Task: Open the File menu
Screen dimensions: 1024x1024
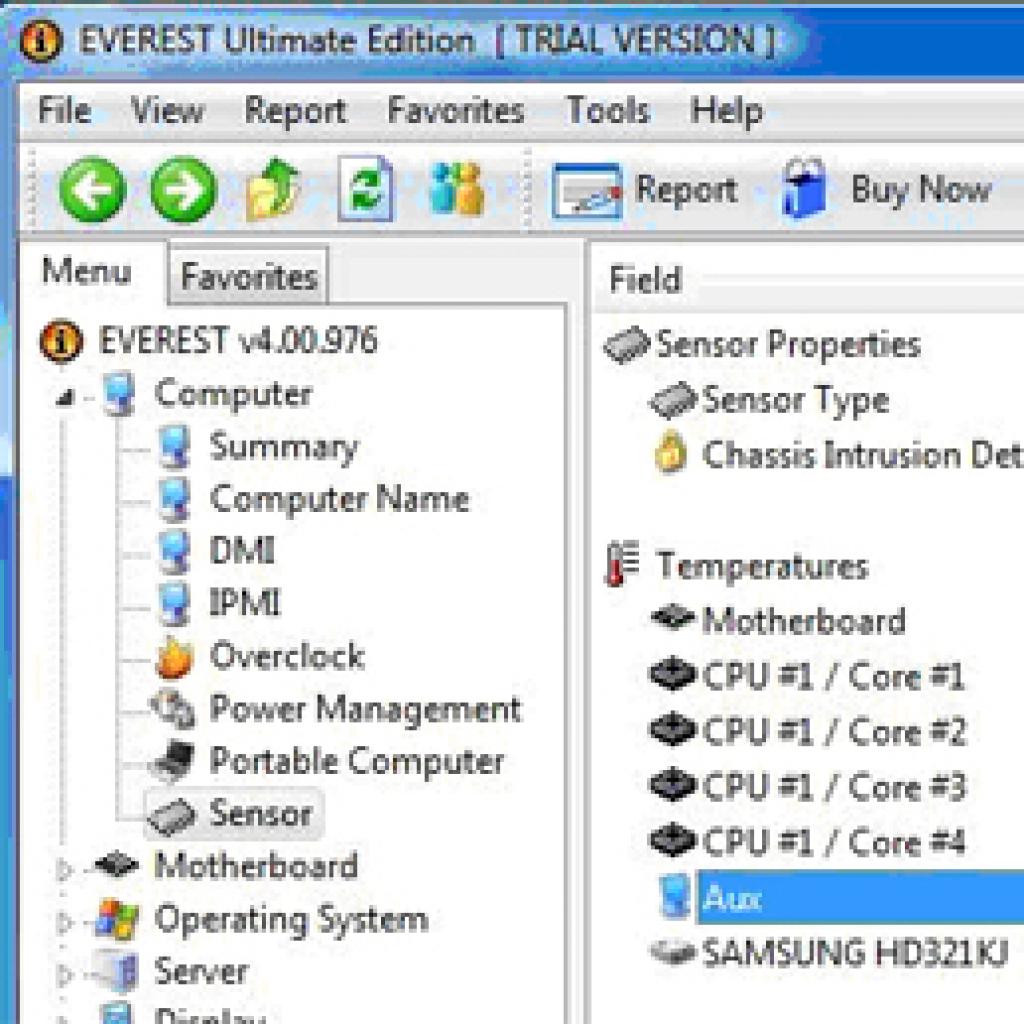Action: click(x=64, y=110)
